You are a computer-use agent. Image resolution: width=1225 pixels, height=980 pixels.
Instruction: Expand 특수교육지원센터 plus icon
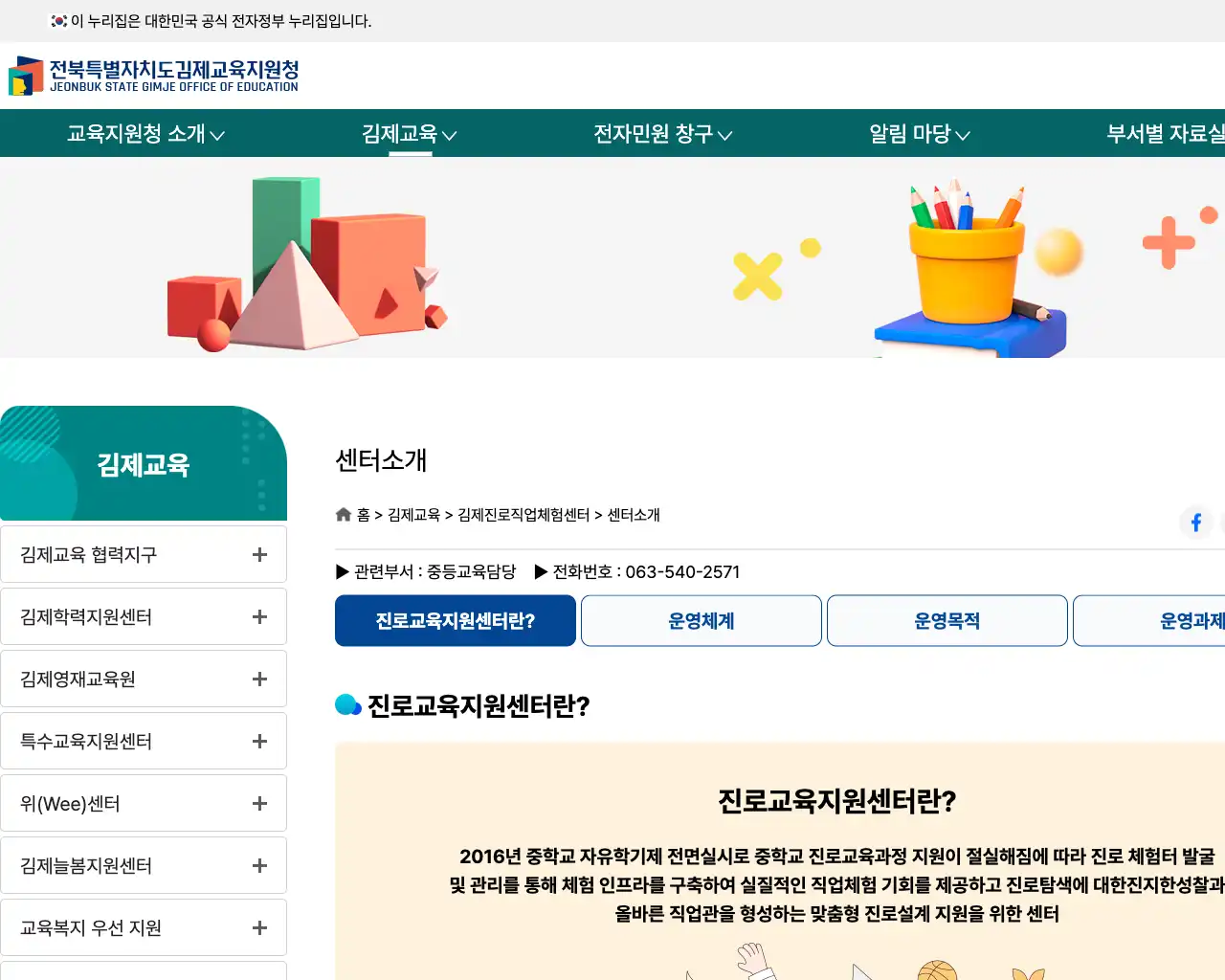tap(259, 742)
